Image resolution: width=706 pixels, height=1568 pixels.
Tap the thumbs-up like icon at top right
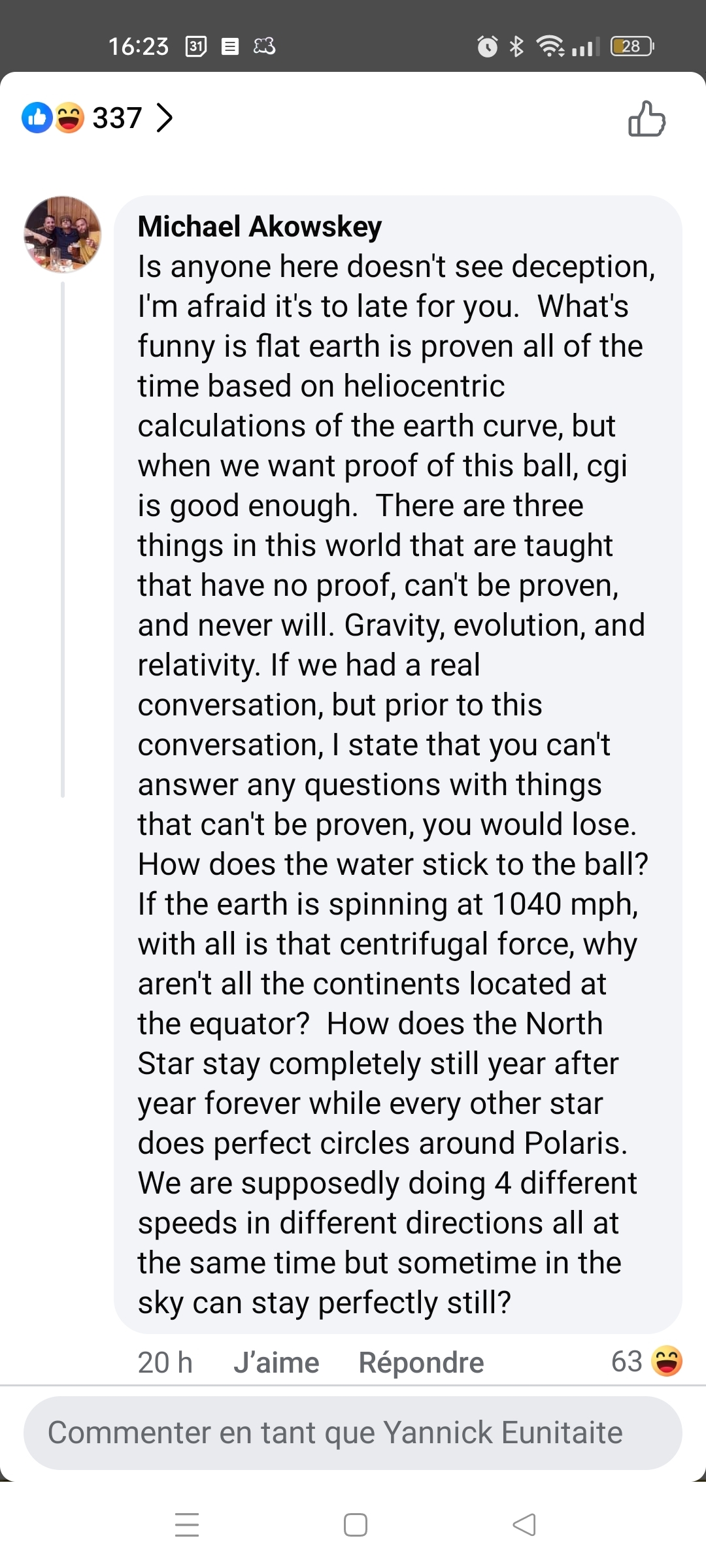(647, 119)
